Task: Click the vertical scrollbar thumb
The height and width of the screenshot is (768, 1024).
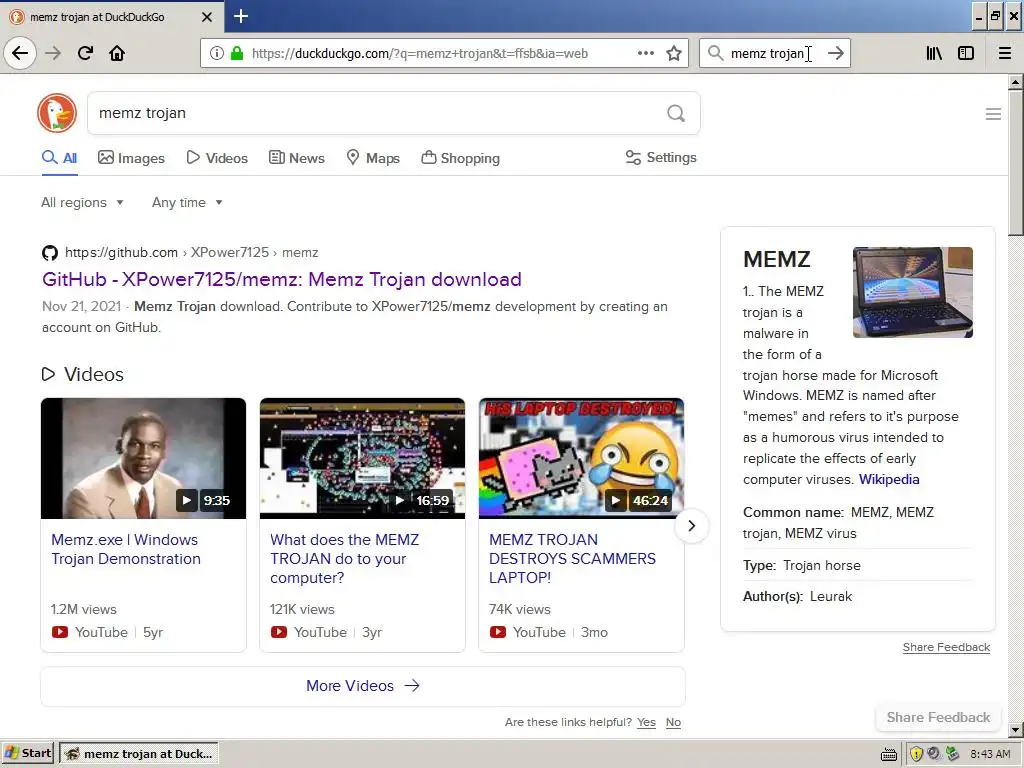Action: (x=1015, y=163)
